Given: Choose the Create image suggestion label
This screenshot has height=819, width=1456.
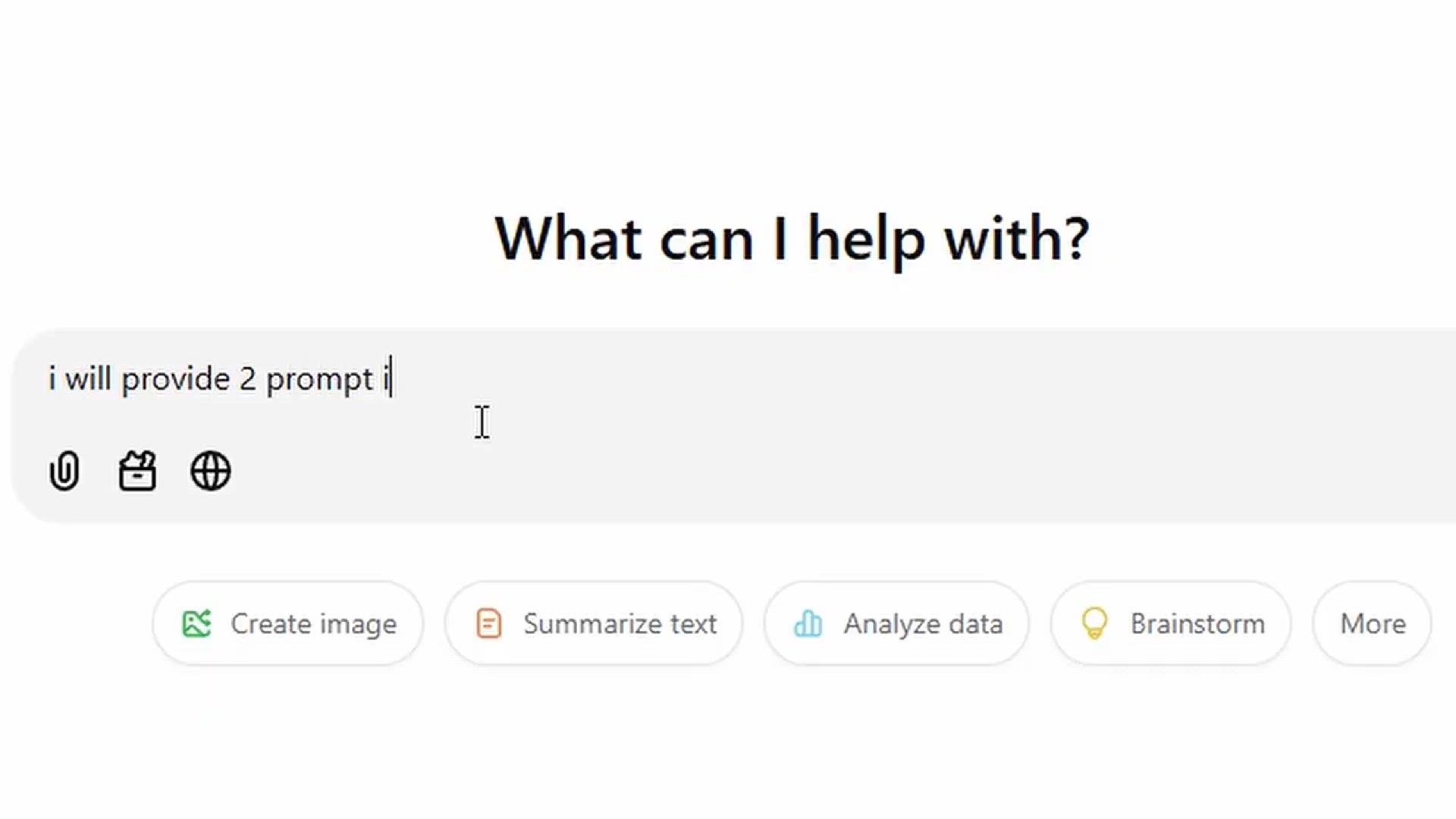Looking at the screenshot, I should tap(313, 623).
